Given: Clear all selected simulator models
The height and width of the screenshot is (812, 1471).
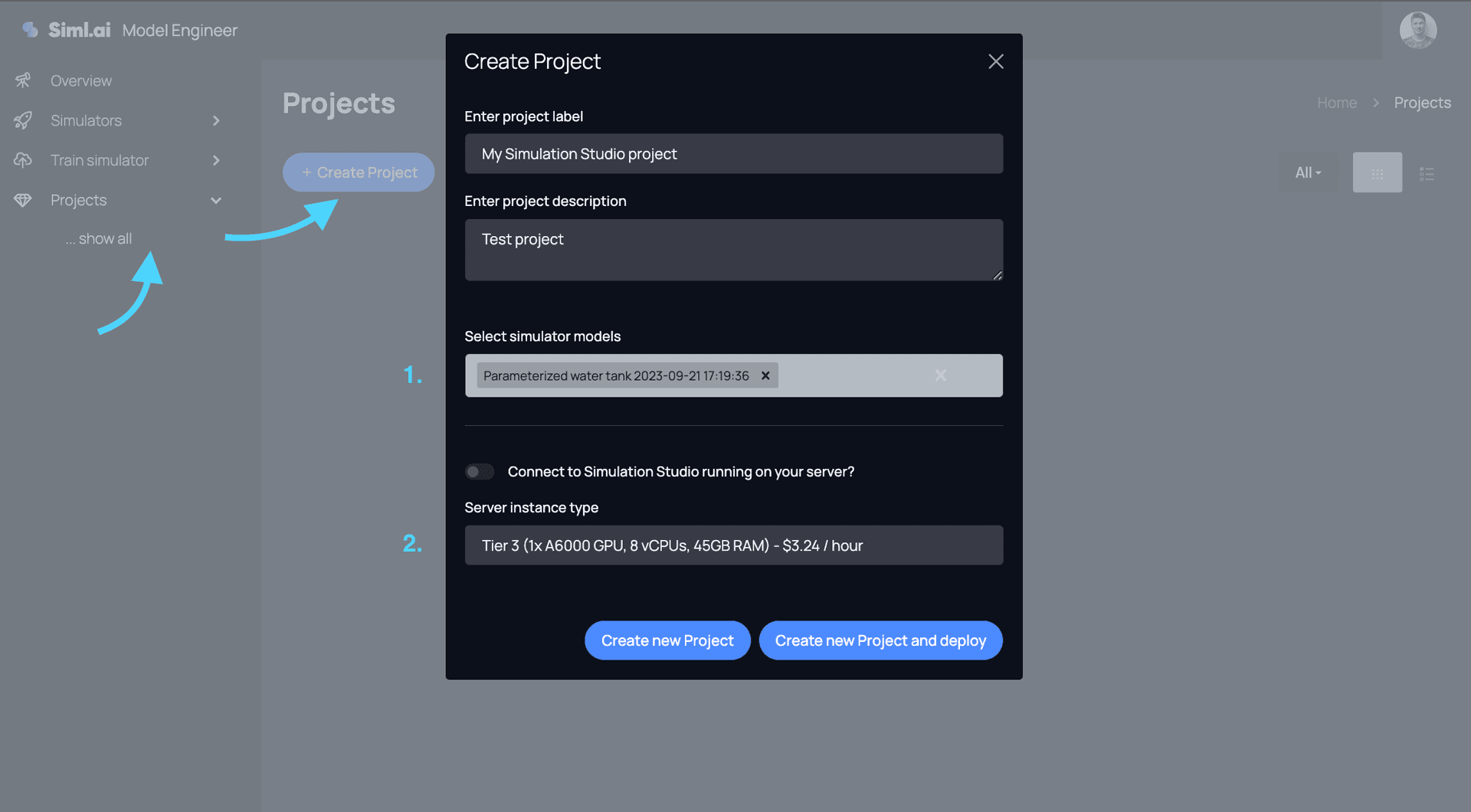Looking at the screenshot, I should pyautogui.click(x=941, y=375).
